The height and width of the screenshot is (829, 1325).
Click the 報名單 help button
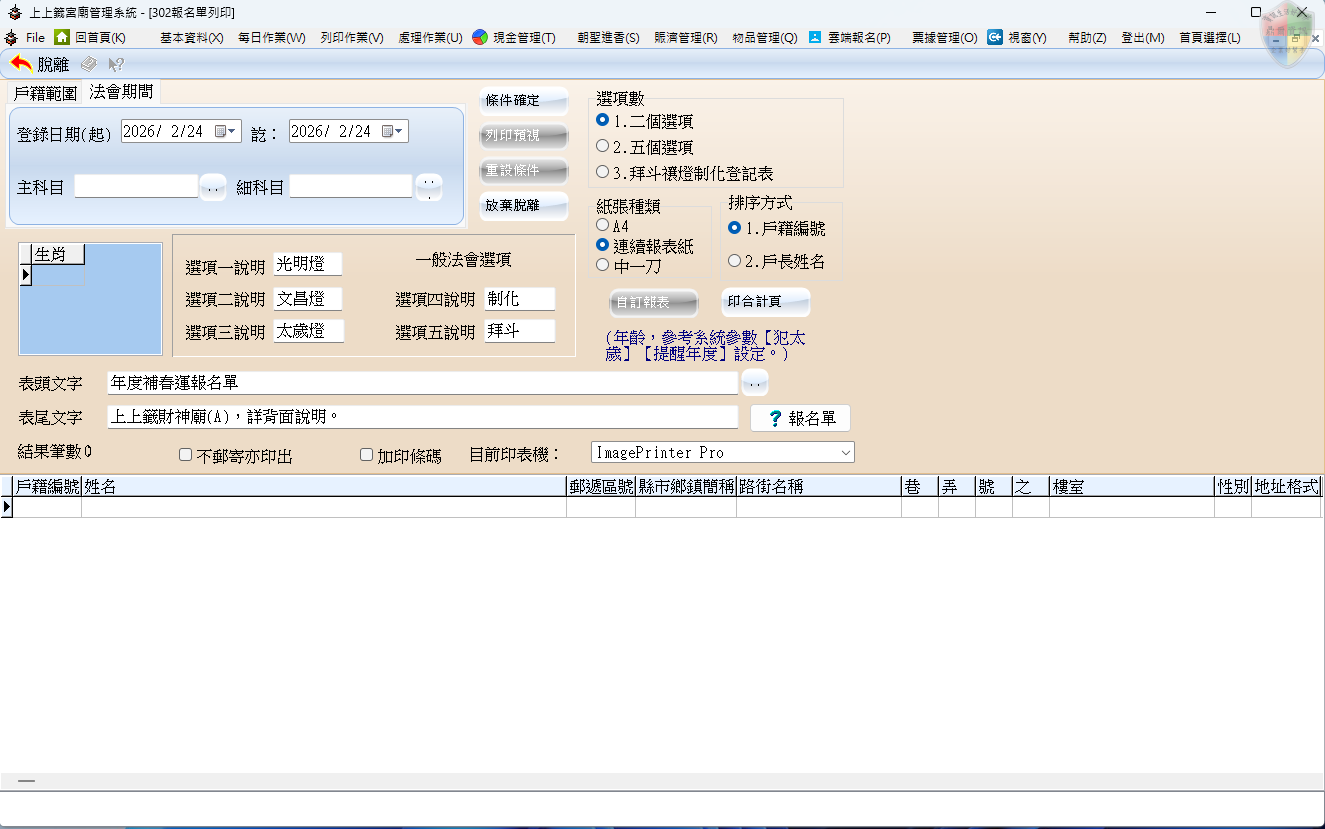(800, 419)
